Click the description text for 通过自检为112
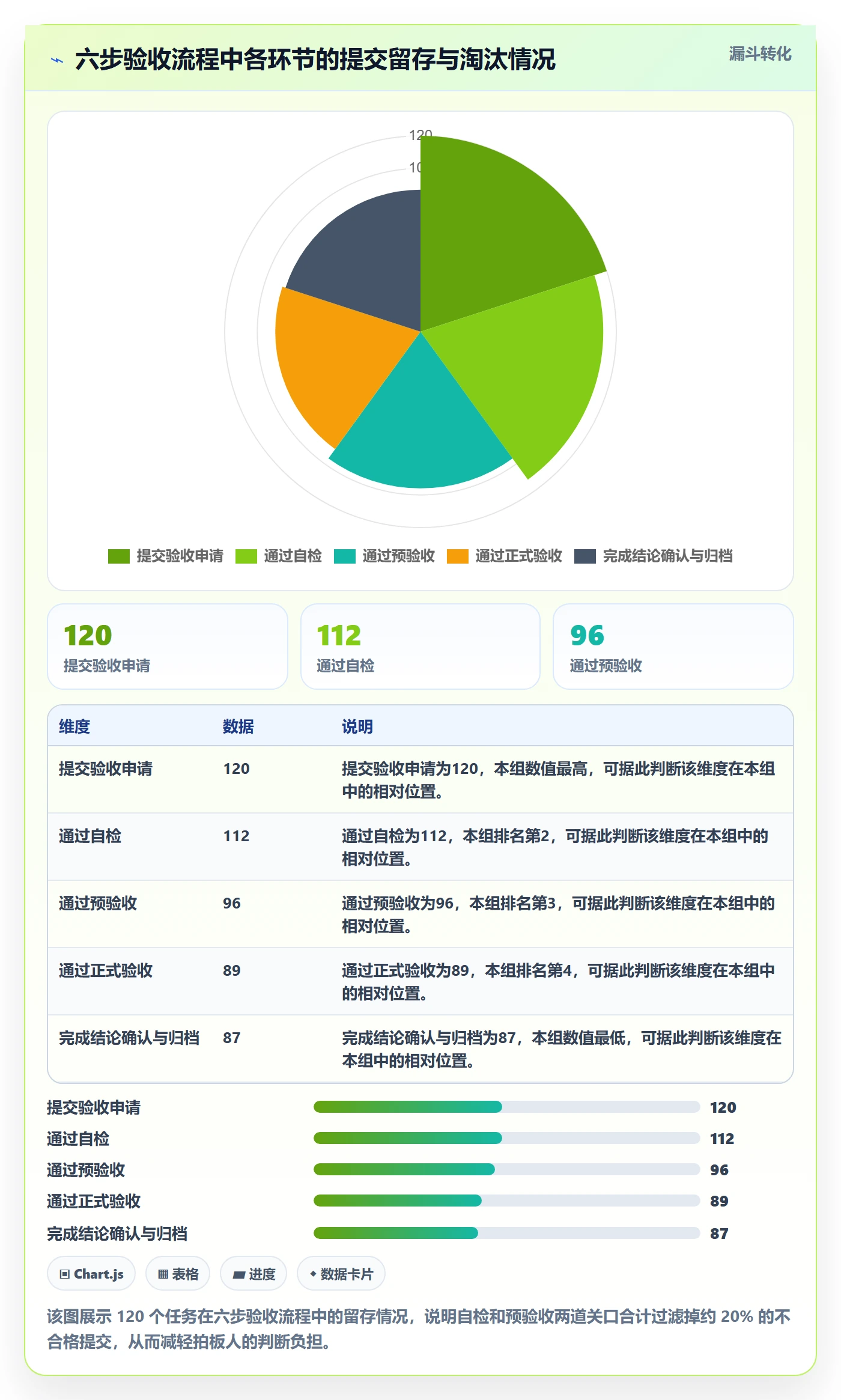841x1400 pixels. point(555,847)
